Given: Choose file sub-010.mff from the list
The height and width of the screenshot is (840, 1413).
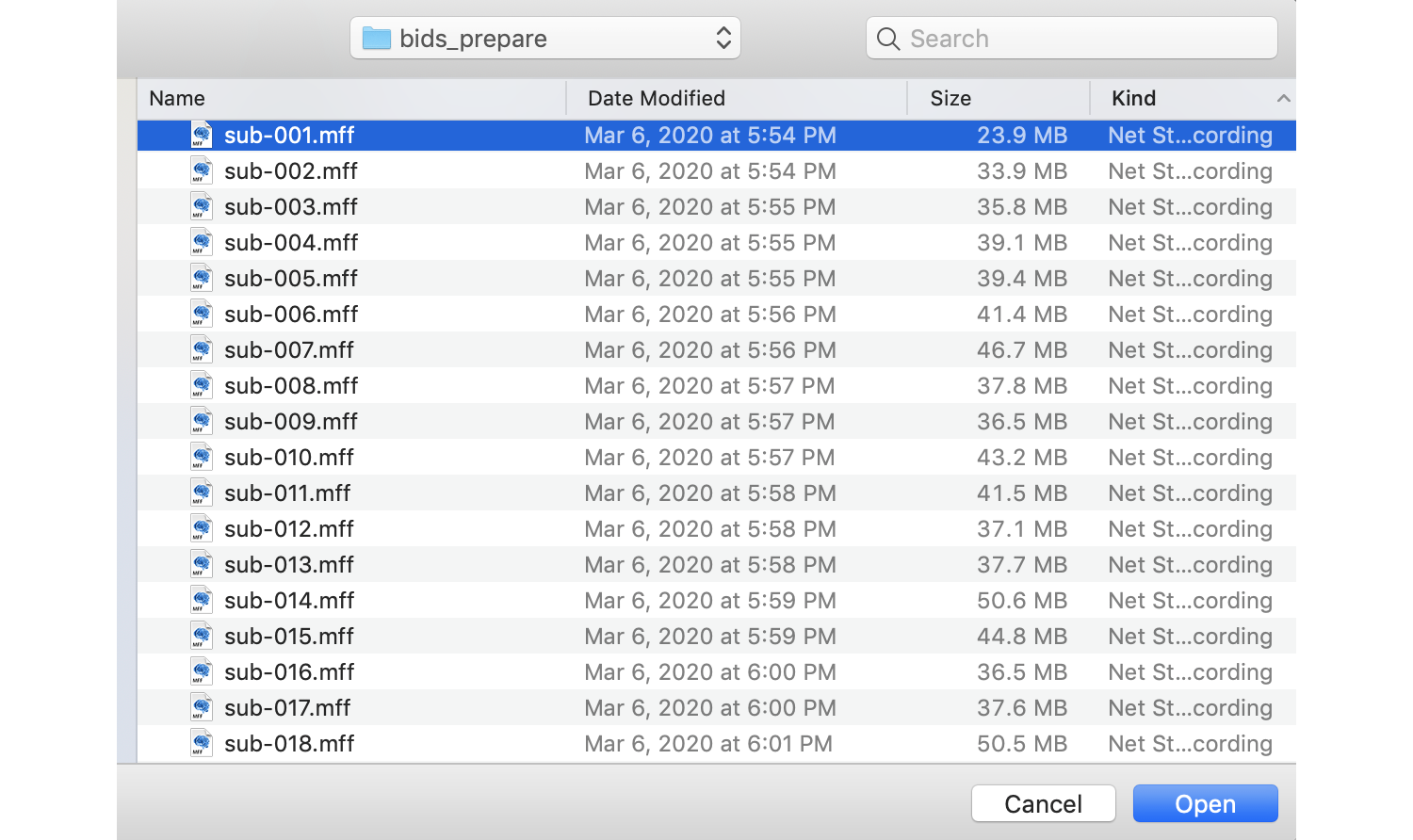Looking at the screenshot, I should tap(289, 458).
